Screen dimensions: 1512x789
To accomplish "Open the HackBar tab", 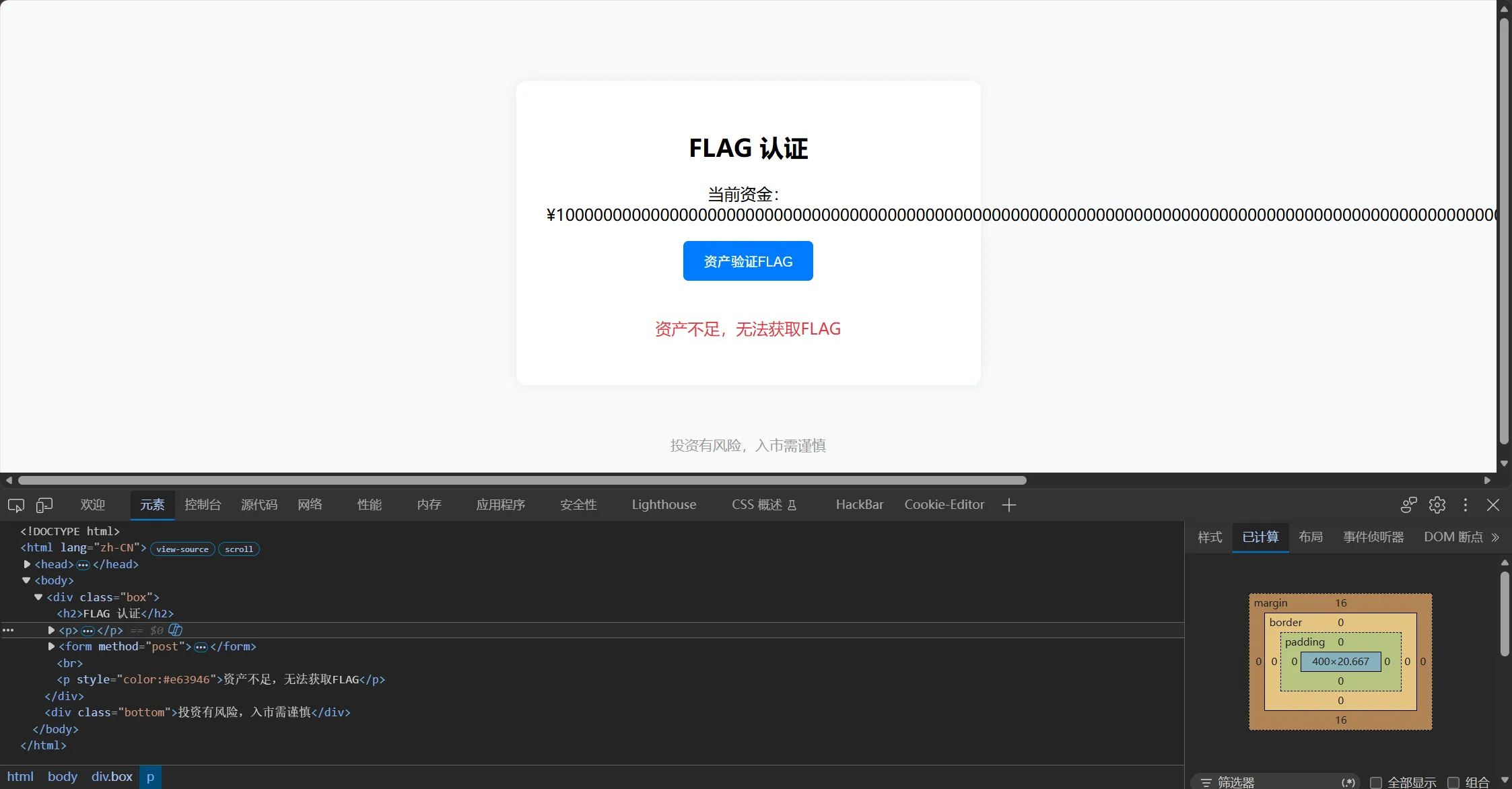I will pyautogui.click(x=860, y=505).
